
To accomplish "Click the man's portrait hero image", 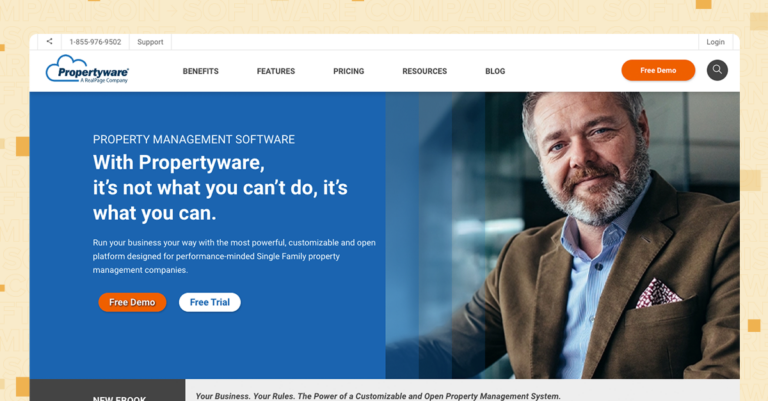I will coord(562,235).
